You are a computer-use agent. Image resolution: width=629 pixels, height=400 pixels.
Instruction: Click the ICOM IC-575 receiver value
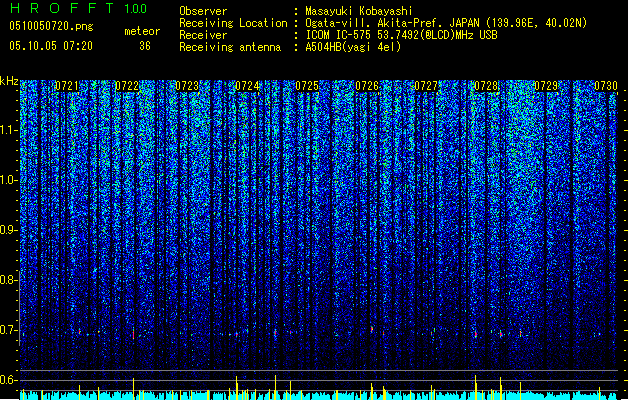(x=401, y=35)
